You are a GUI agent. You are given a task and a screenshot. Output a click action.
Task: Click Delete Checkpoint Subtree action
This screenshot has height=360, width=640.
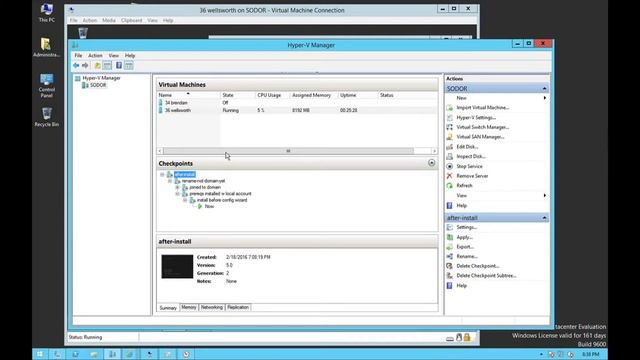tap(486, 276)
